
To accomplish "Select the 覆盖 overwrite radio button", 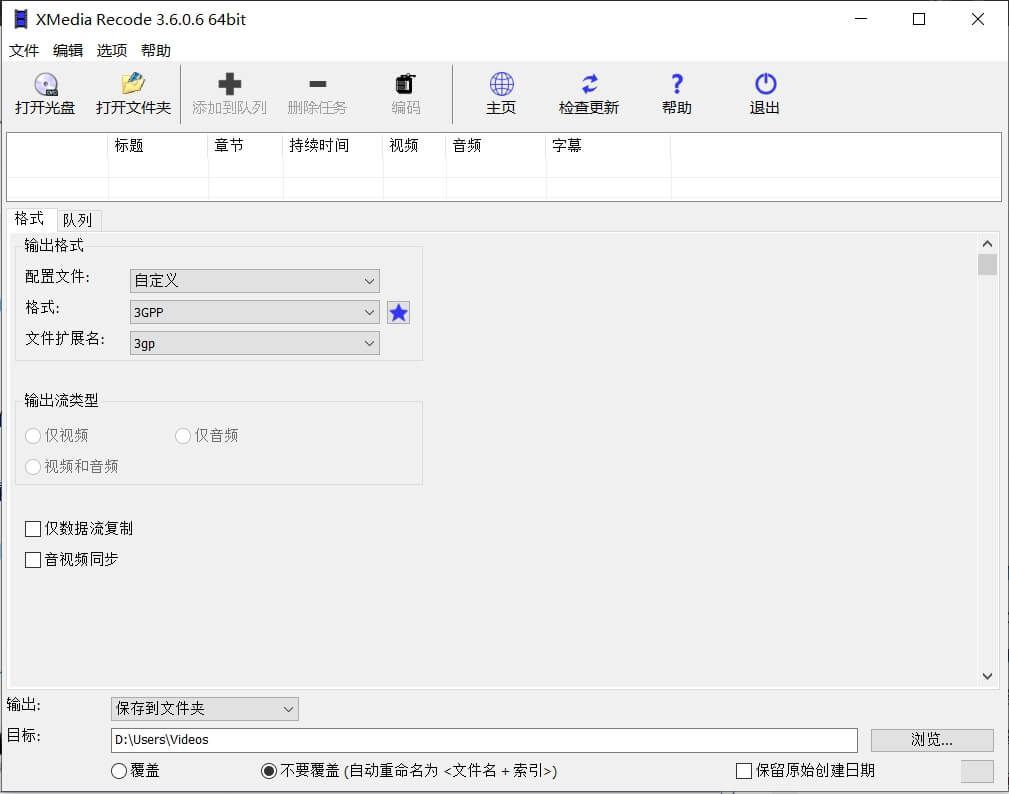I will [x=119, y=771].
